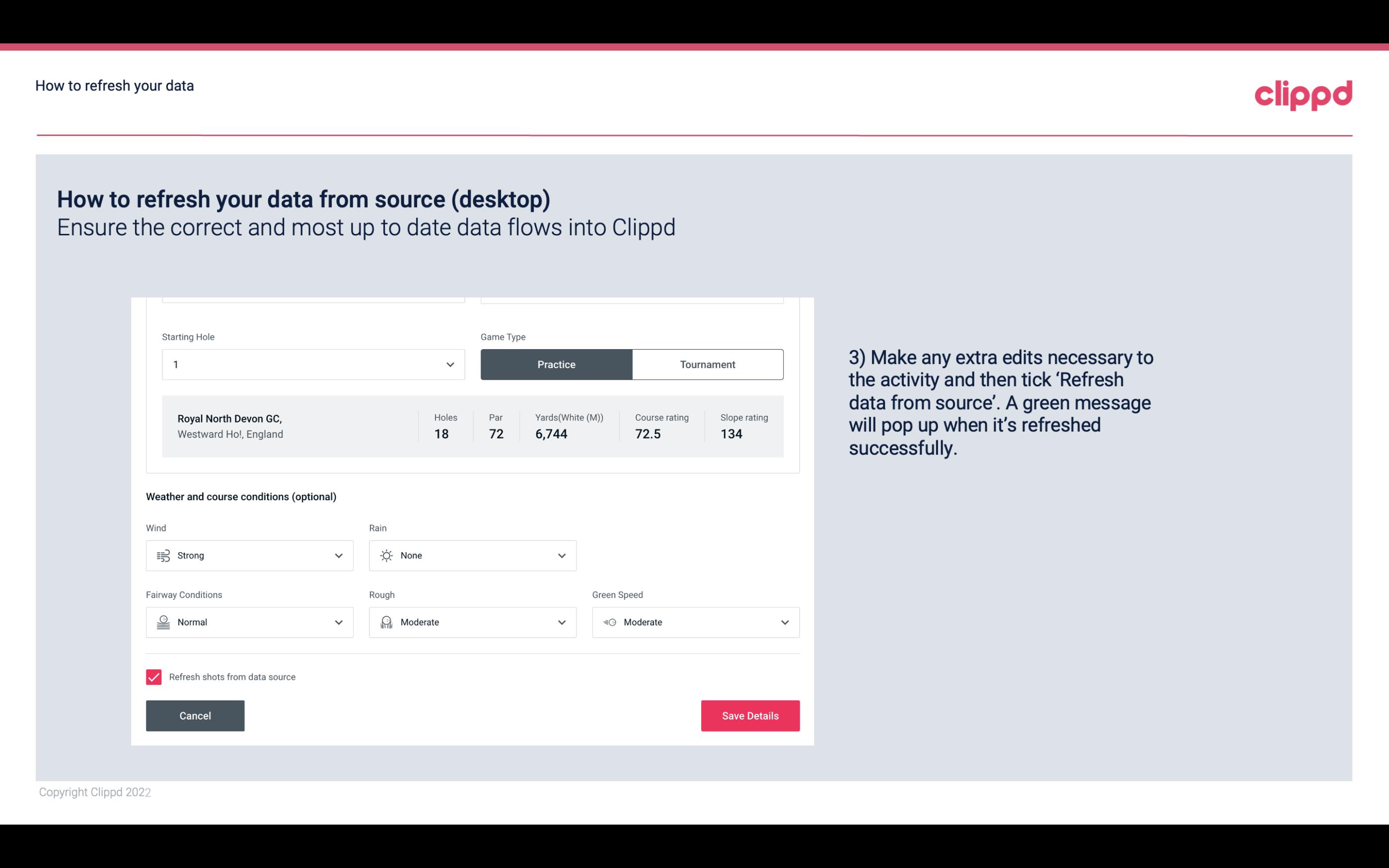The width and height of the screenshot is (1389, 868).
Task: Click the Cancel button
Action: click(x=195, y=715)
